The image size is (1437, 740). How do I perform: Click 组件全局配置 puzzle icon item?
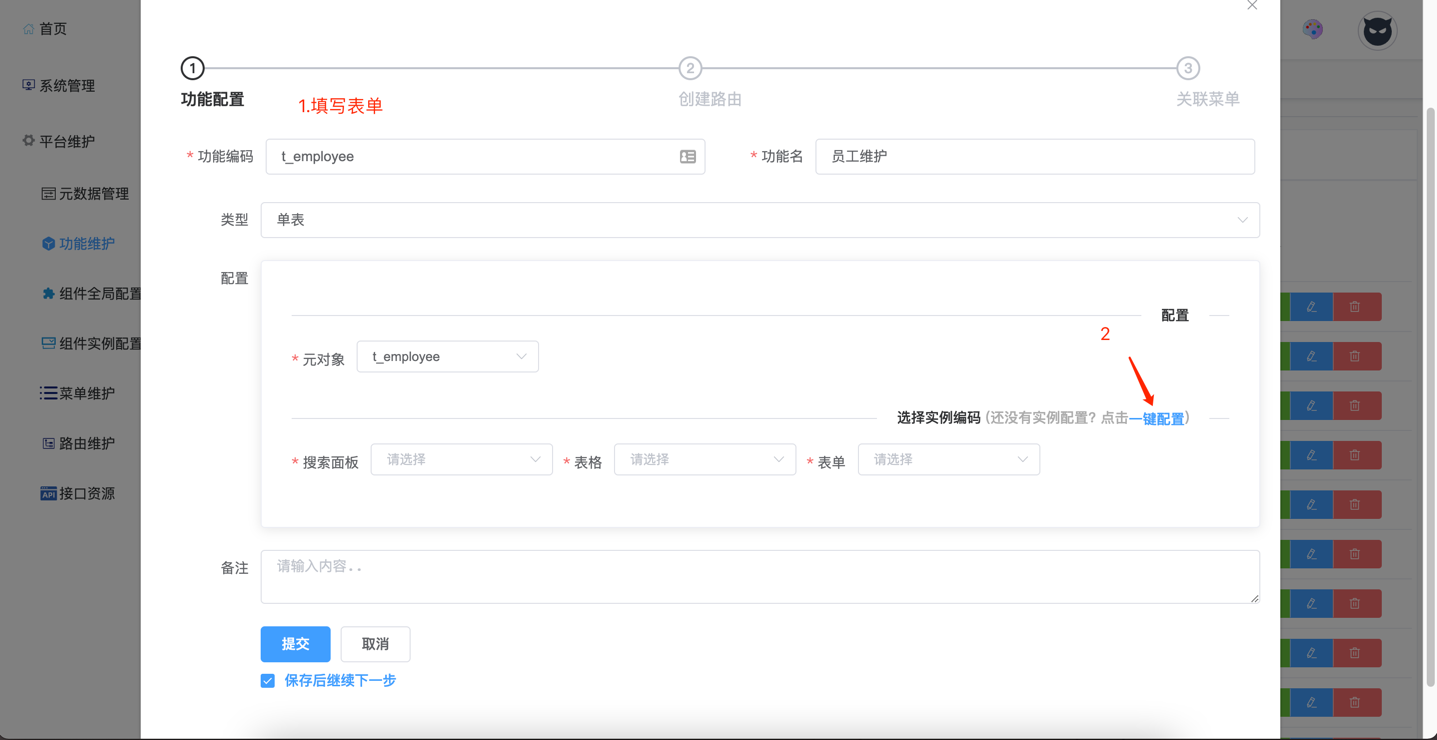90,294
